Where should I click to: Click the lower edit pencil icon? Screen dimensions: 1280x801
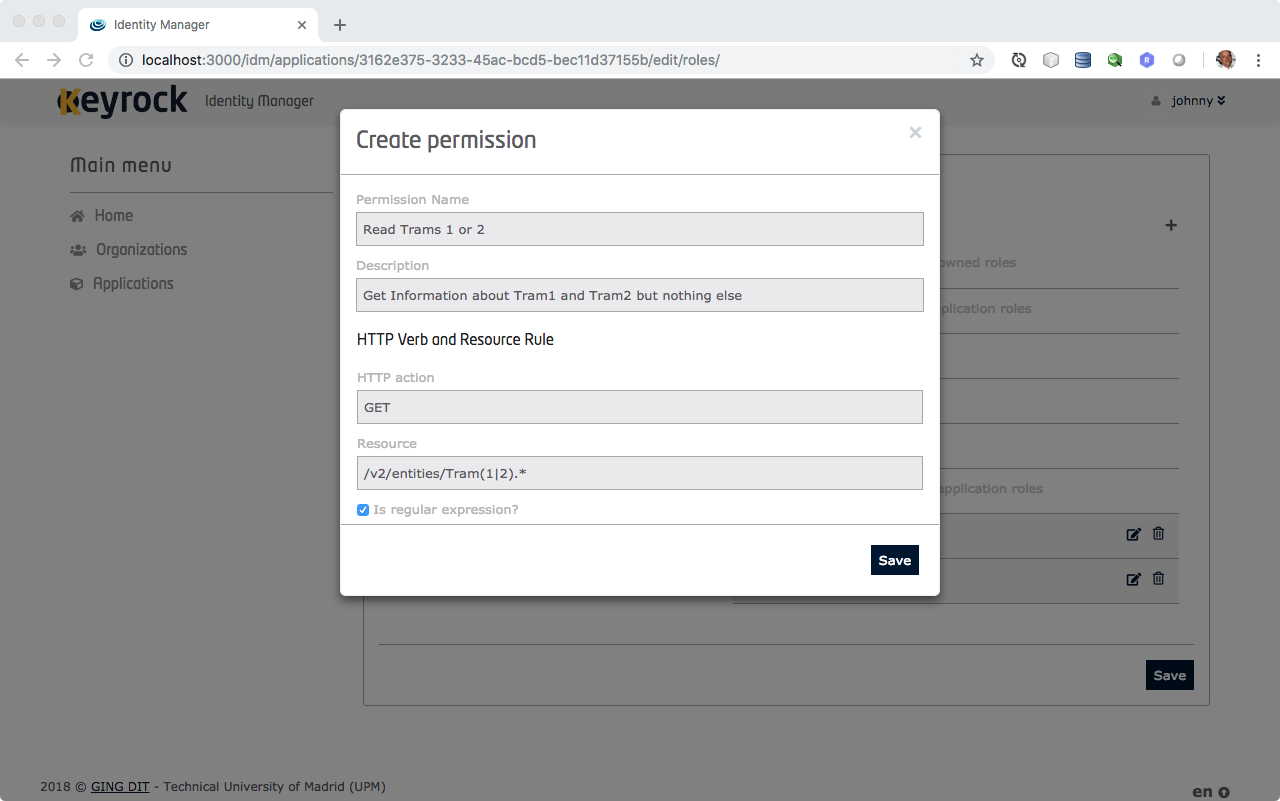(1133, 579)
